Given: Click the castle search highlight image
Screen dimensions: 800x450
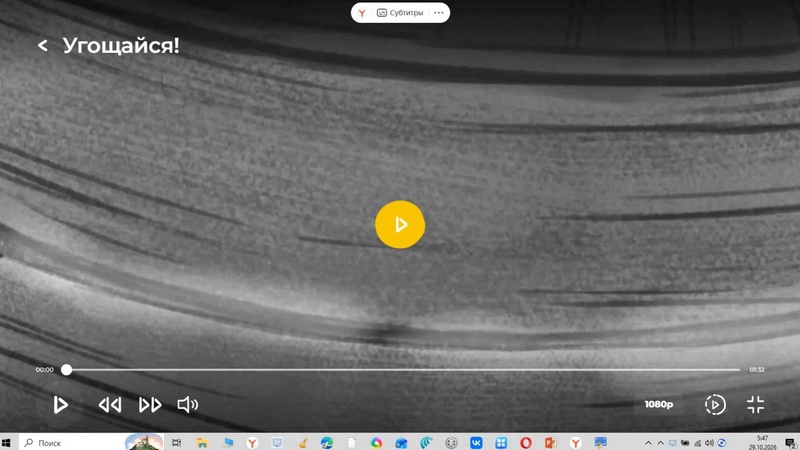Looking at the screenshot, I should (x=144, y=442).
